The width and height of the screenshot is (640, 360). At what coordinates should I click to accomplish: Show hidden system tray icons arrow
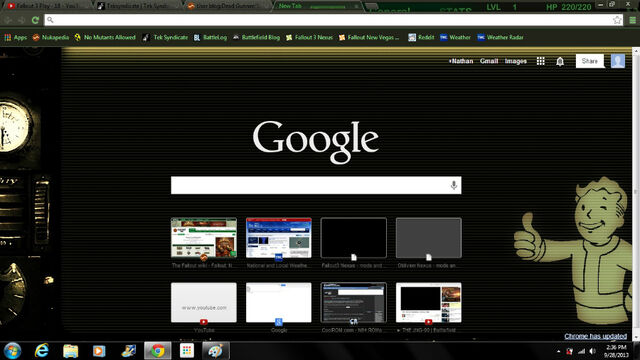pos(558,351)
